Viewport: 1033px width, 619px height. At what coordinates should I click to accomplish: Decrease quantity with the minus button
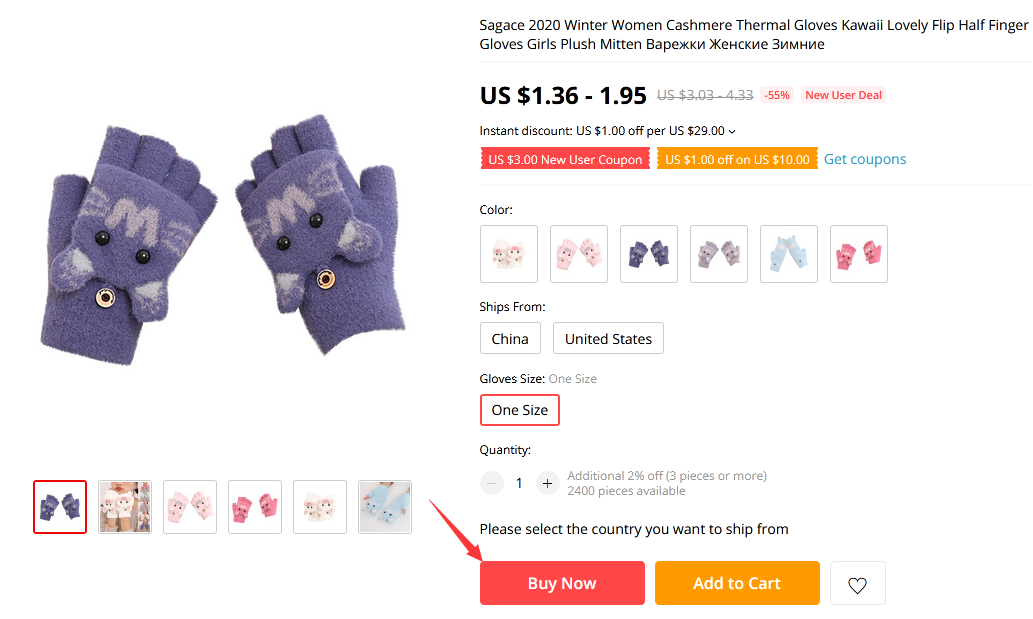point(492,483)
